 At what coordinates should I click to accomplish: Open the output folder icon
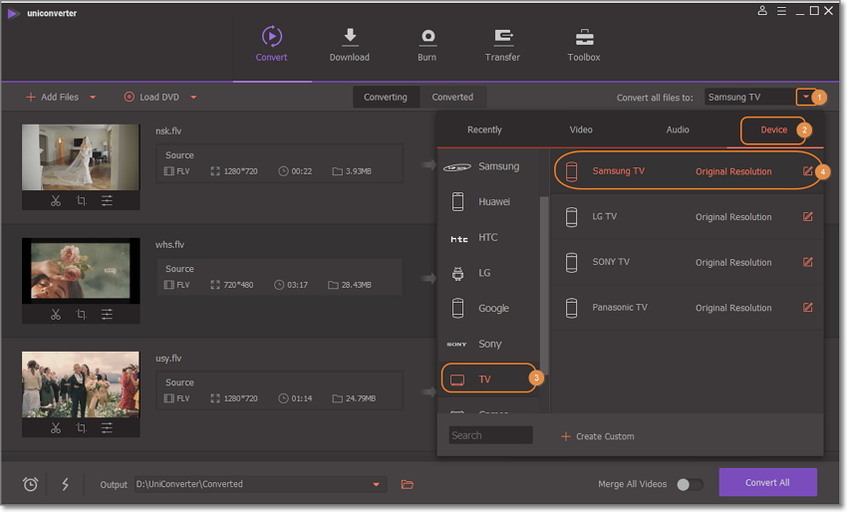tap(407, 484)
